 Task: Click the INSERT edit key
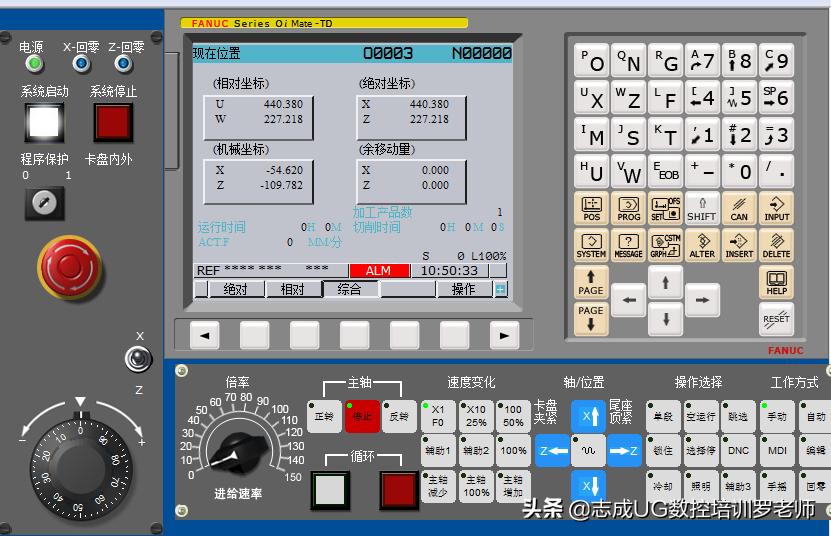click(739, 245)
